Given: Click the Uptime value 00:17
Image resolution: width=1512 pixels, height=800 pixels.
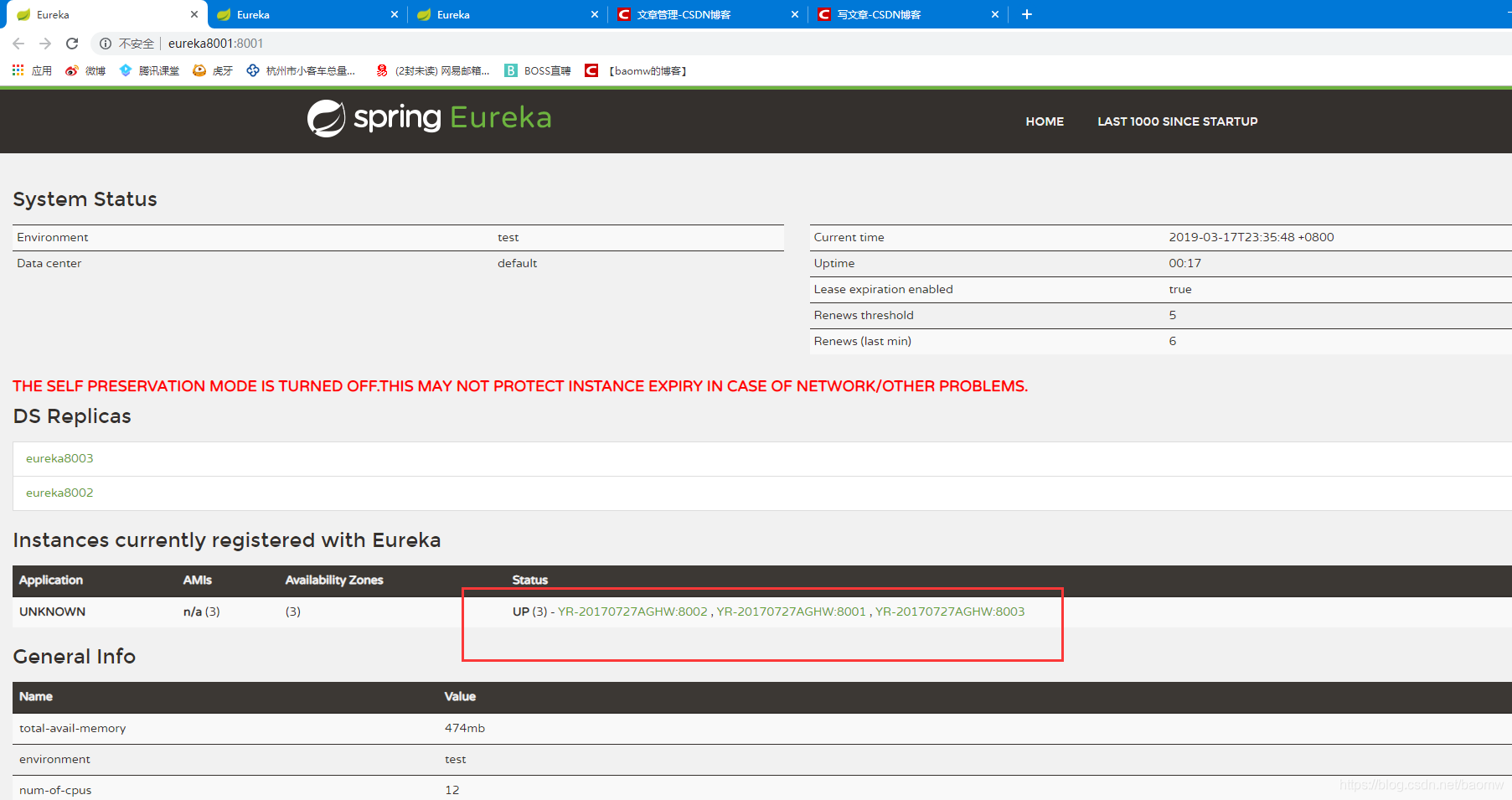Looking at the screenshot, I should point(1185,263).
